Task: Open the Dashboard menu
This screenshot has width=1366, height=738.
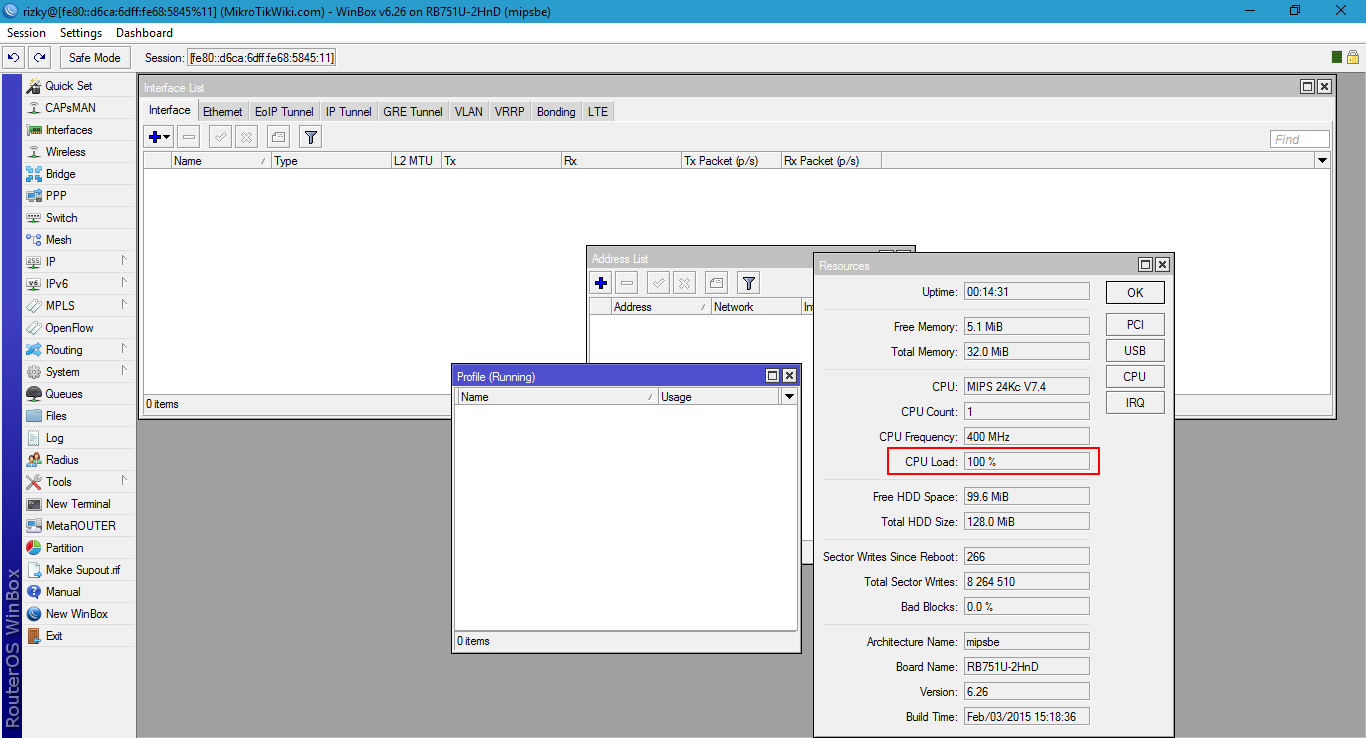Action: (x=145, y=33)
